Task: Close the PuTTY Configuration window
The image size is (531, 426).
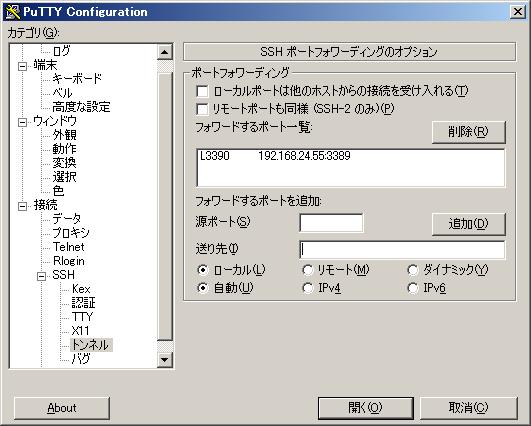Action: 518,12
